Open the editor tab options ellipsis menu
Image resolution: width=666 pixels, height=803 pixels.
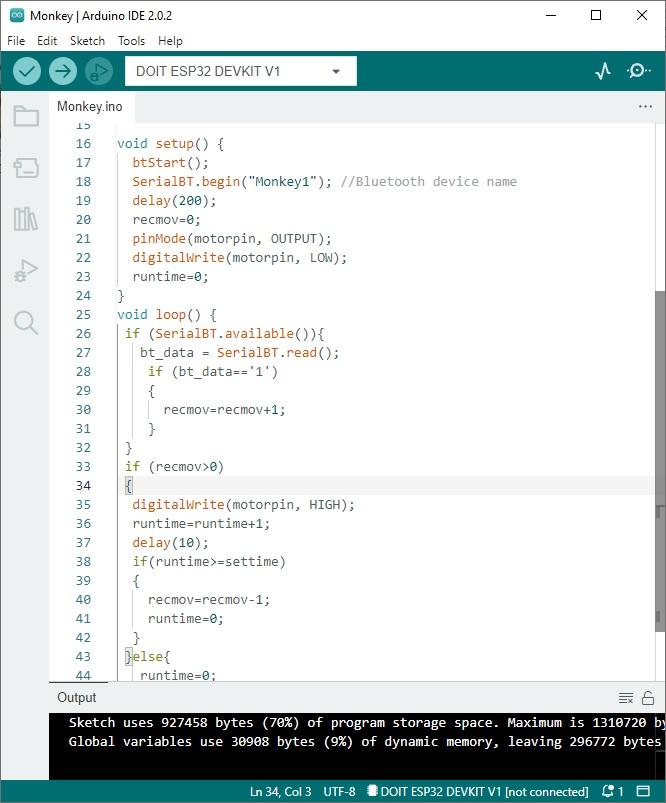pyautogui.click(x=646, y=107)
